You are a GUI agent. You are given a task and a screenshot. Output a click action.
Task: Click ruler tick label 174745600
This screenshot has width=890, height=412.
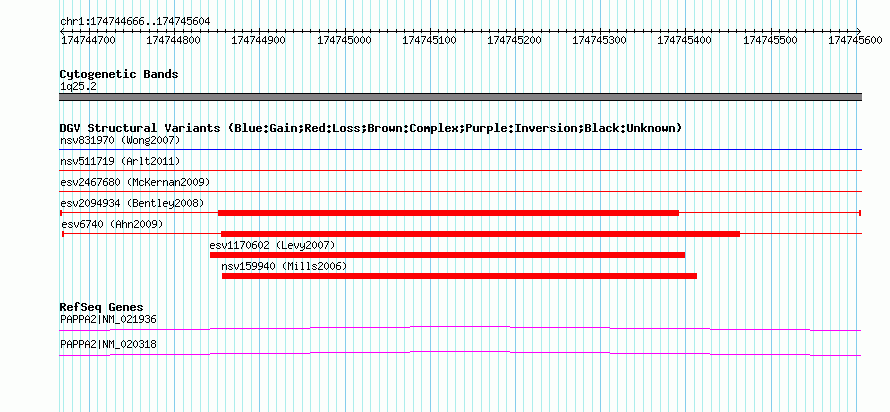coord(855,40)
